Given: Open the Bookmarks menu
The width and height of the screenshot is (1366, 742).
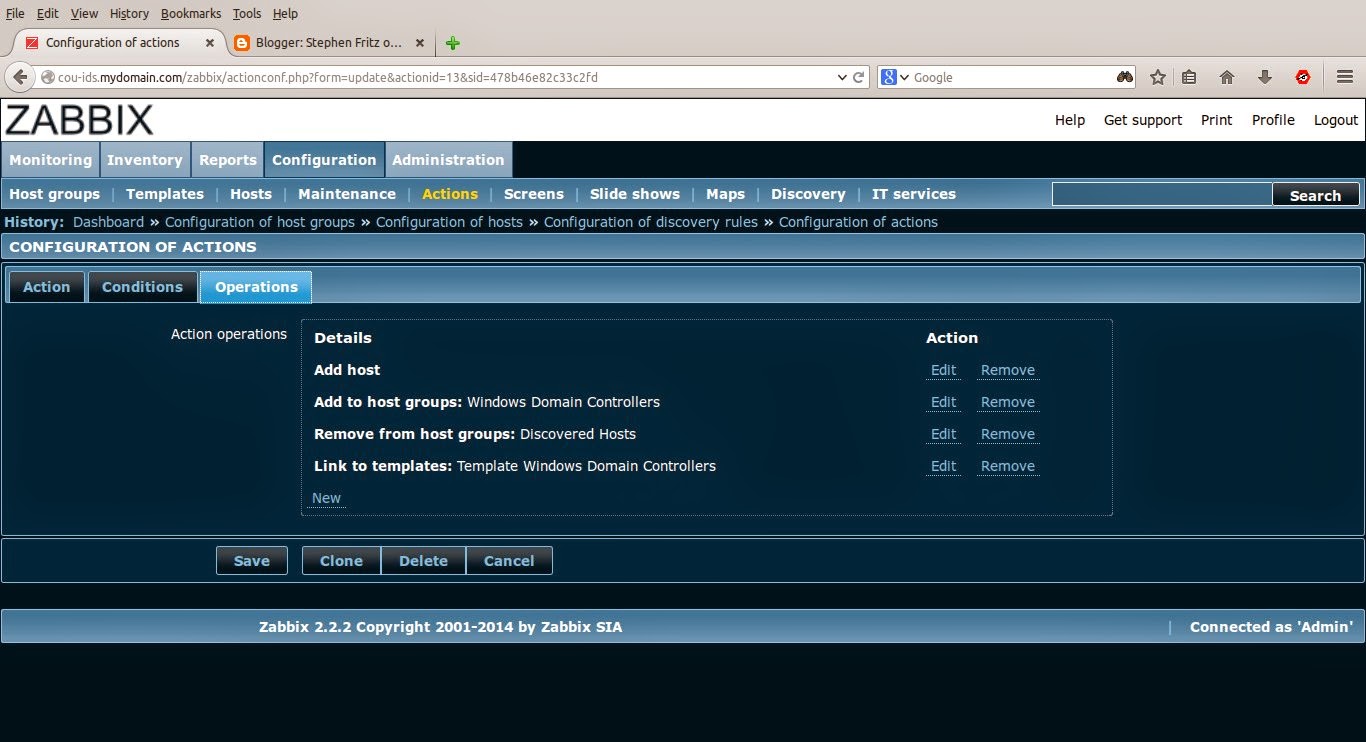Looking at the screenshot, I should coord(191,13).
